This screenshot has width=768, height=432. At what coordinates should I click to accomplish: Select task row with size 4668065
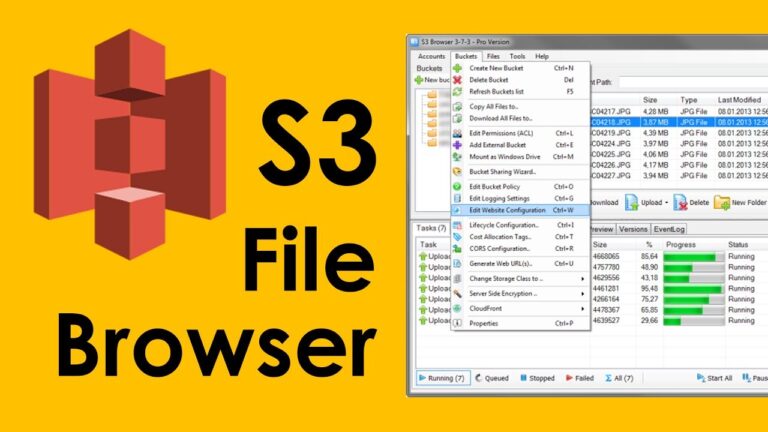pos(679,256)
